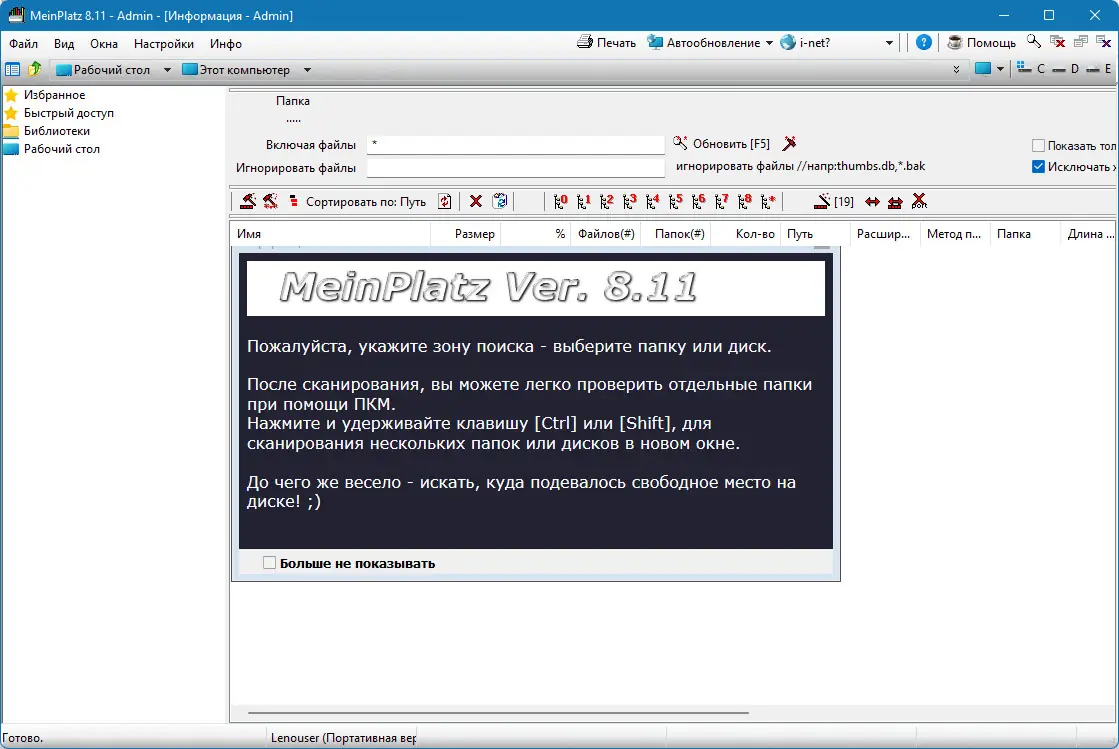Open the Окна menu
This screenshot has height=749, width=1119.
tap(103, 44)
